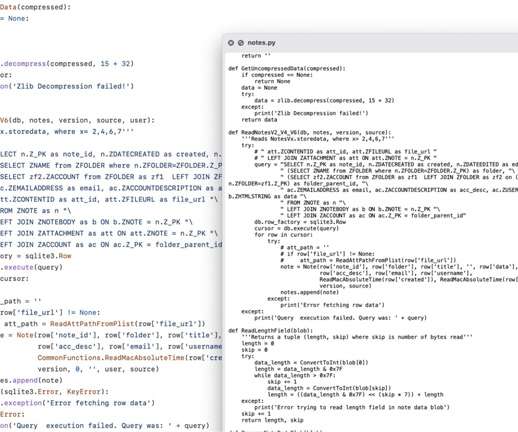Click 'JOIN ZATTACHMENT as att' line in background editor
The image size is (518, 432).
(x=109, y=233)
